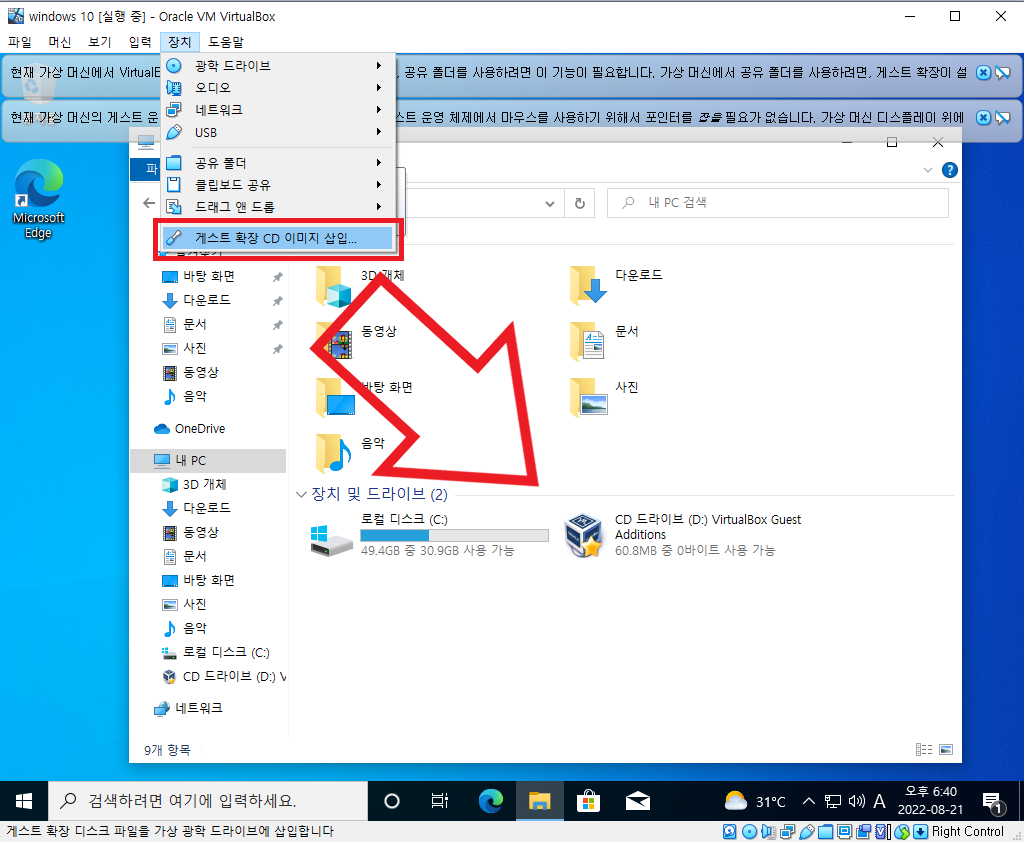Open the 사진 folder in main pane
Viewport: 1024px width, 842px height.
click(604, 397)
